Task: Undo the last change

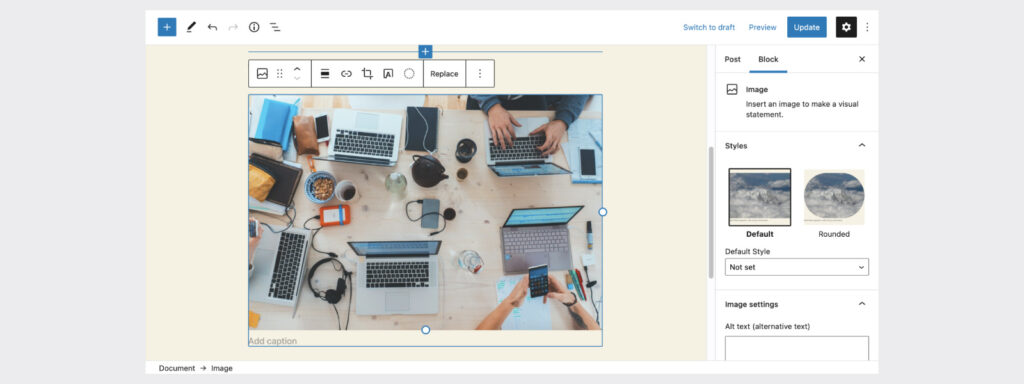Action: pos(212,27)
